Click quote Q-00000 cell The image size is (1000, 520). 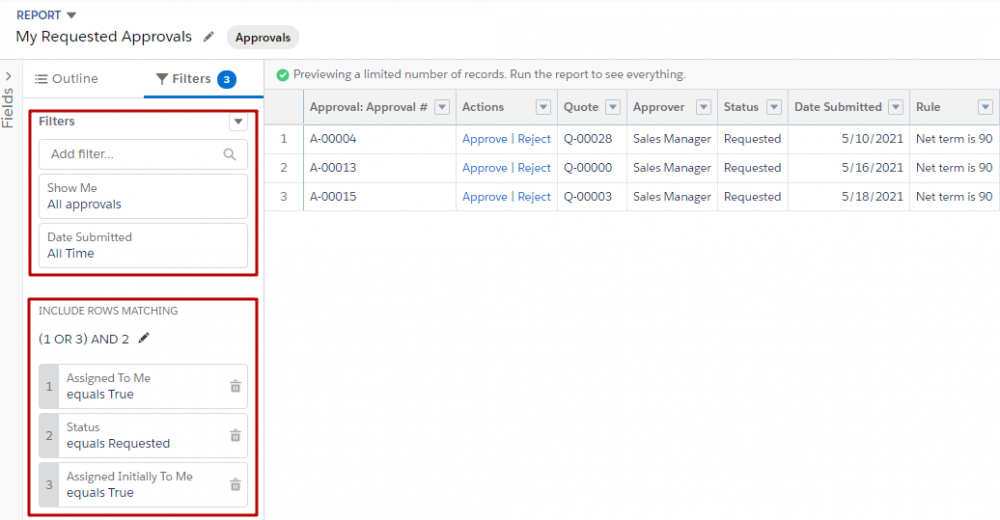592,168
